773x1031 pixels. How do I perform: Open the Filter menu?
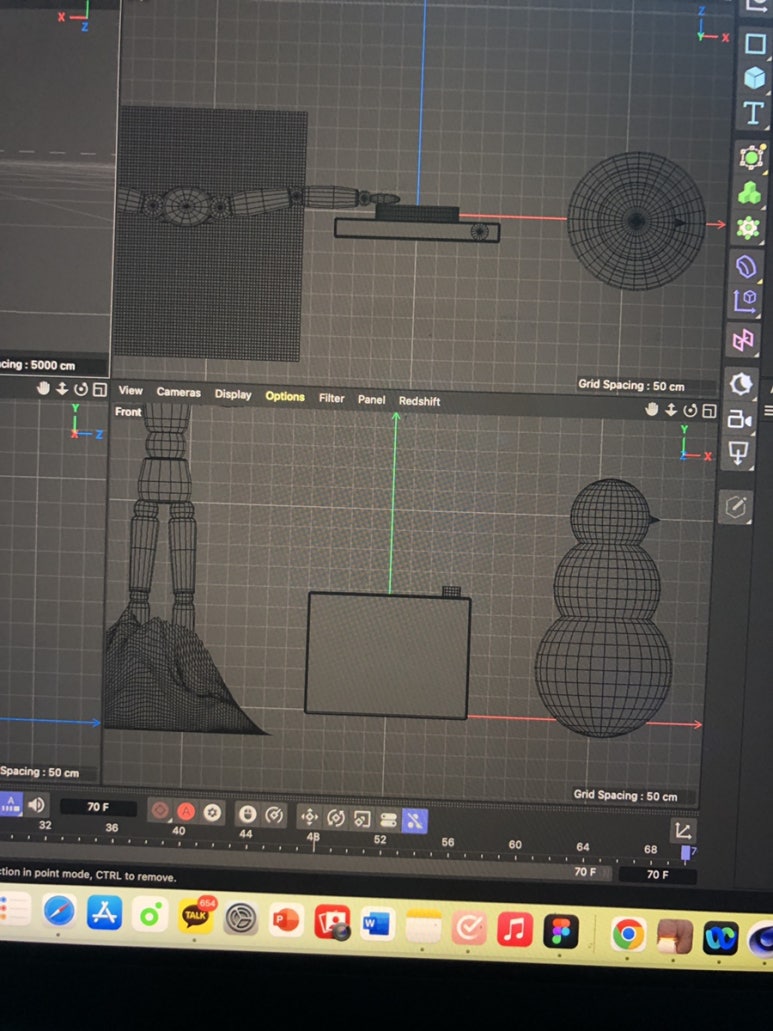(x=331, y=398)
